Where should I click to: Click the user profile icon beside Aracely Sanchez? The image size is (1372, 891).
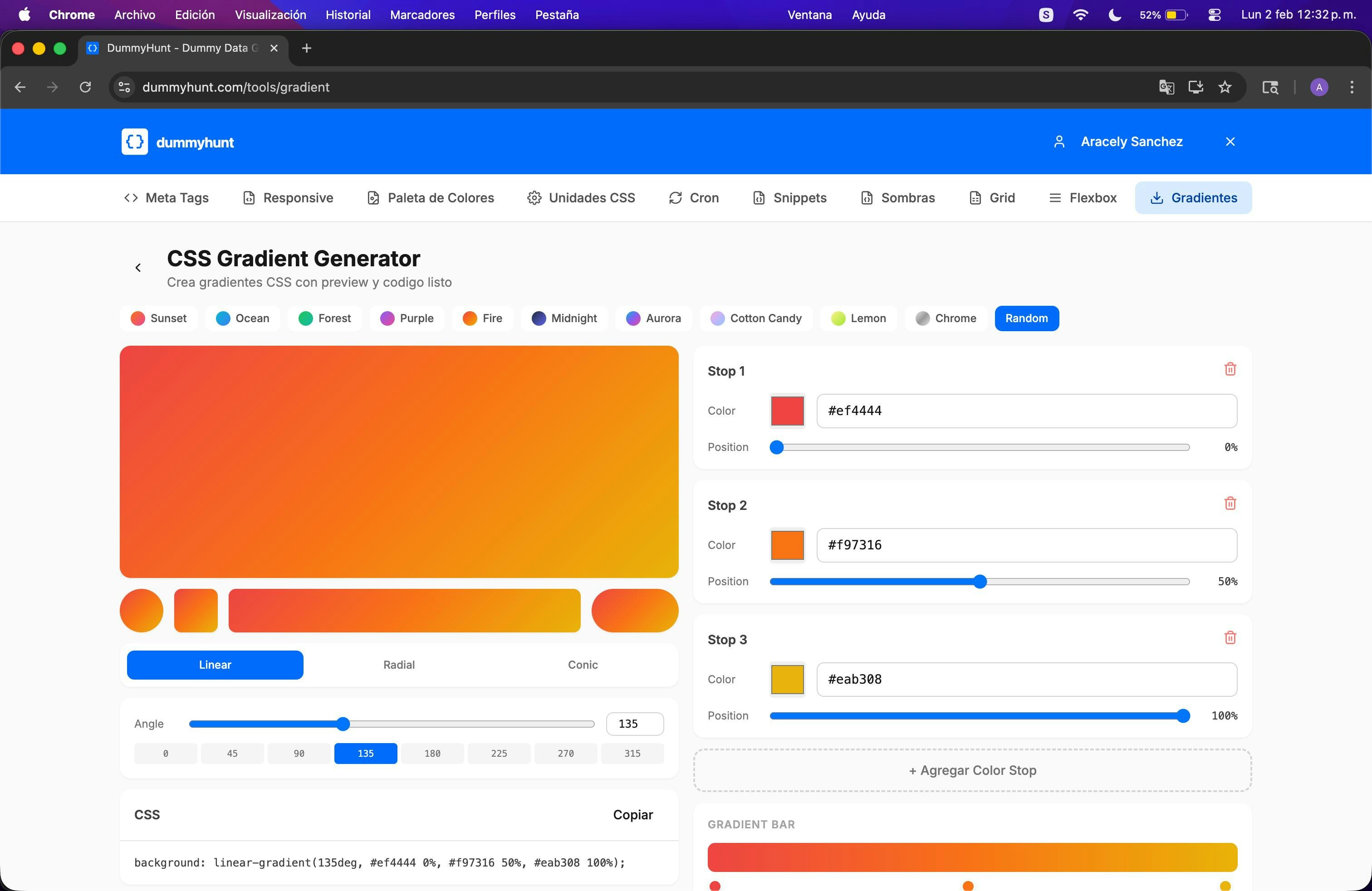coord(1059,141)
